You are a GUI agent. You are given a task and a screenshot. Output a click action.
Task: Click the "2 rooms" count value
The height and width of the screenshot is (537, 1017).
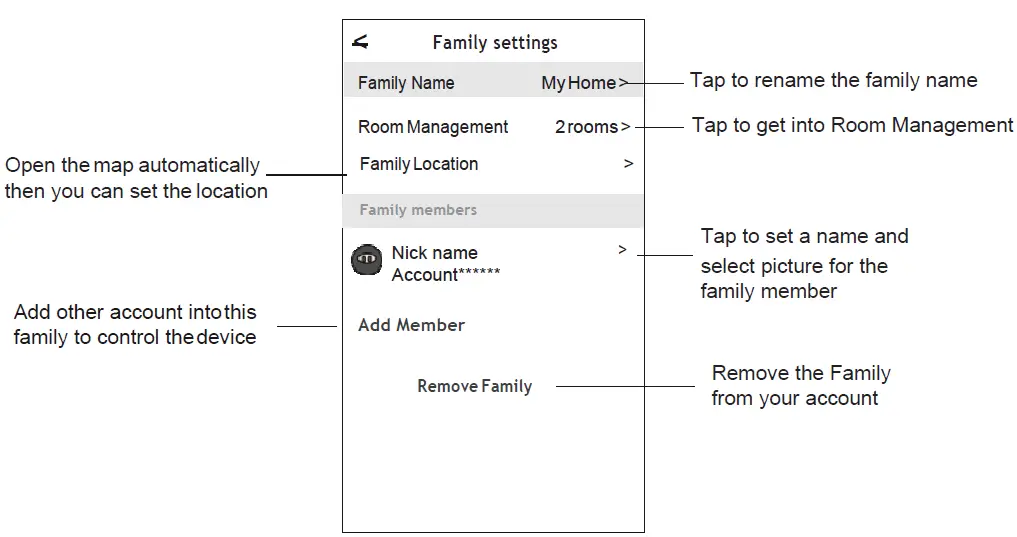click(587, 127)
